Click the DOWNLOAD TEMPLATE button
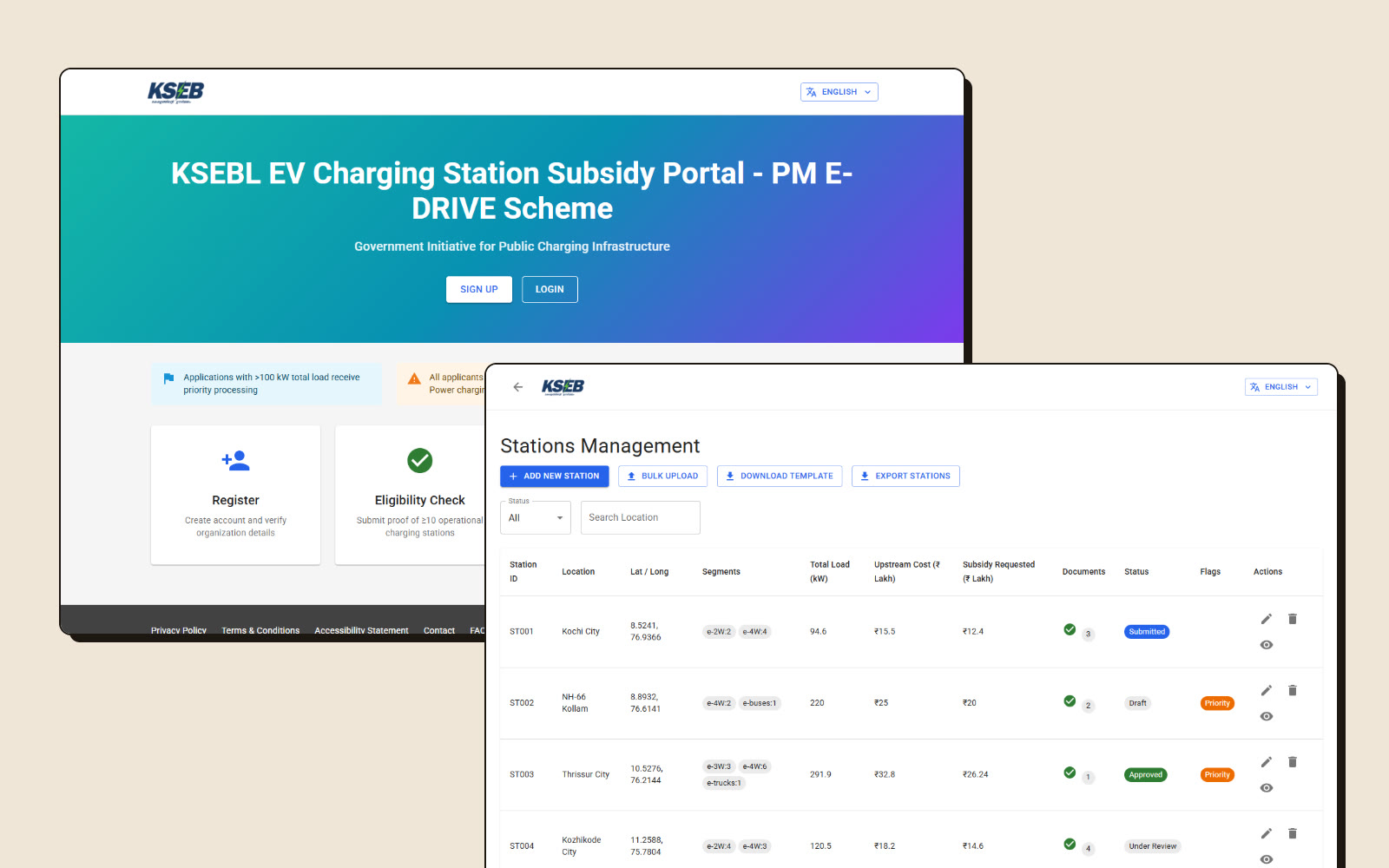 (780, 476)
